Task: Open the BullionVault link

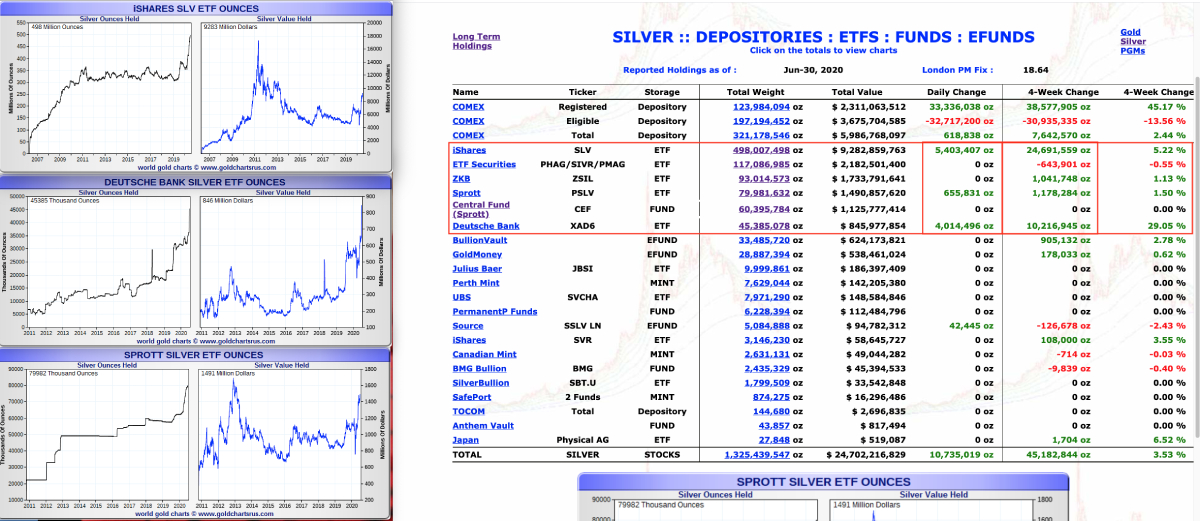Action: 480,240
